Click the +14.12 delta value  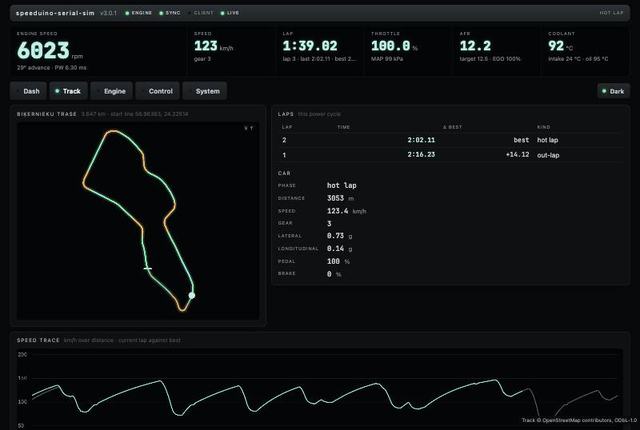[x=517, y=155]
